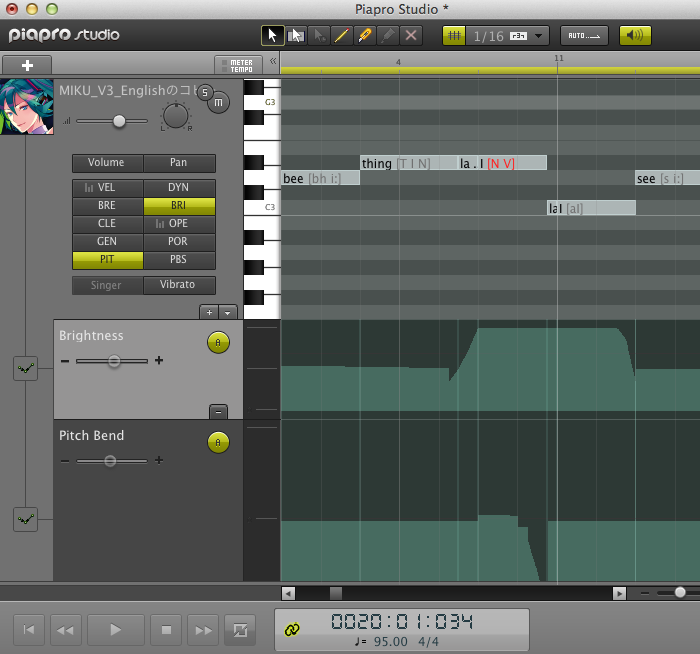Select the Volume parameter button
The width and height of the screenshot is (700, 654).
[x=108, y=163]
